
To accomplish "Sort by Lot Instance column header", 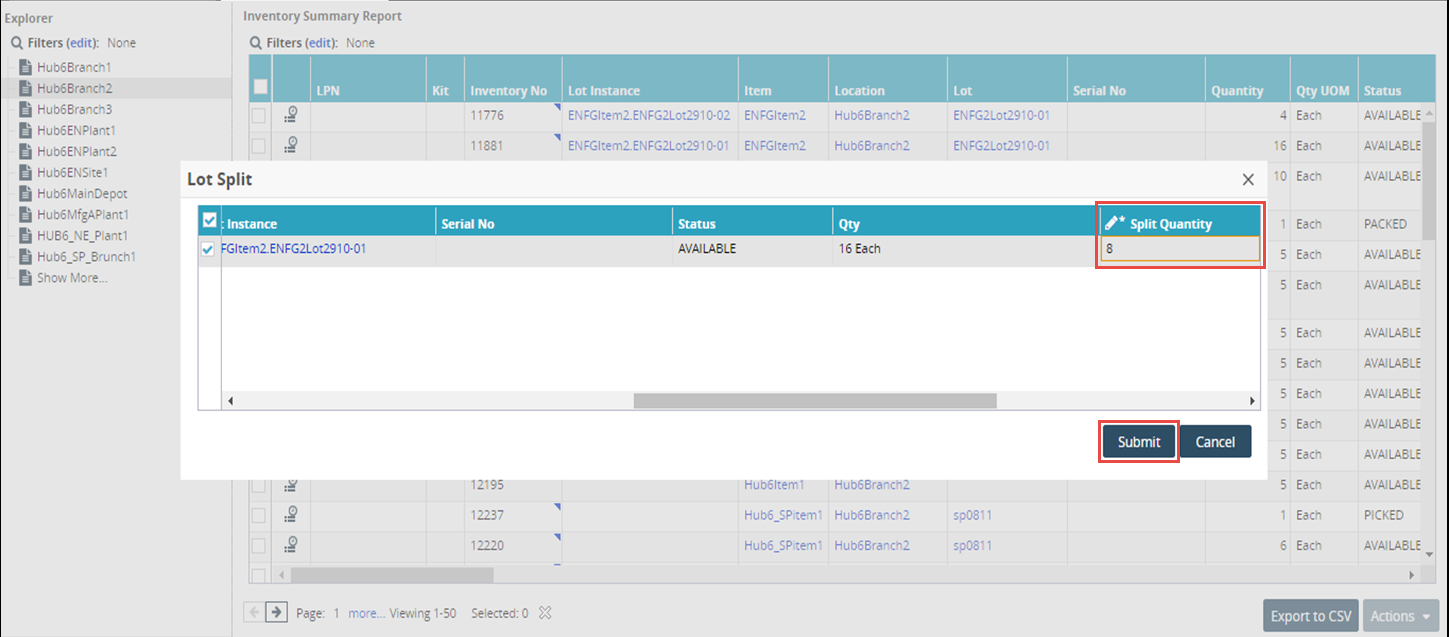I will [604, 90].
